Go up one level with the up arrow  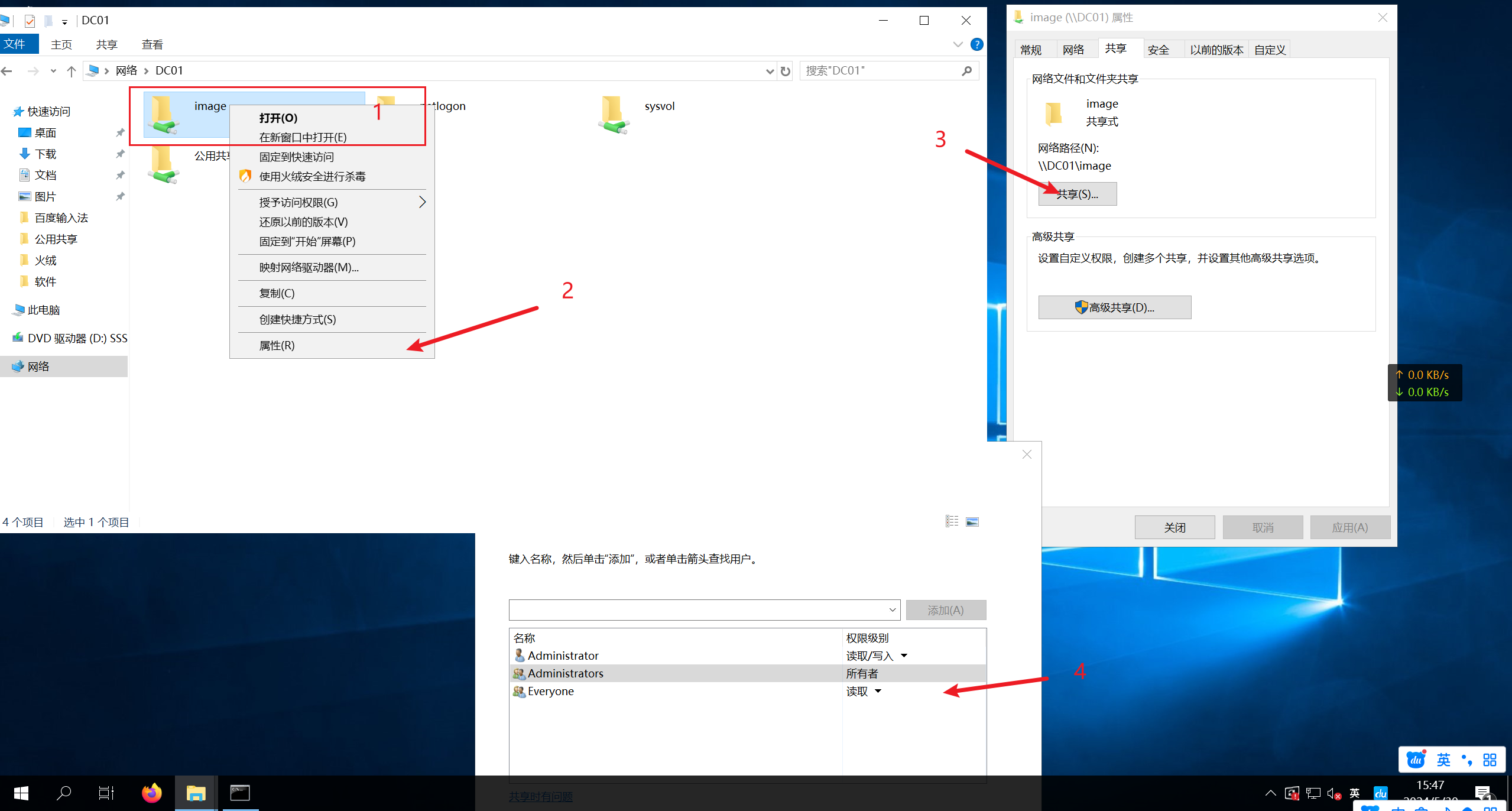72,71
